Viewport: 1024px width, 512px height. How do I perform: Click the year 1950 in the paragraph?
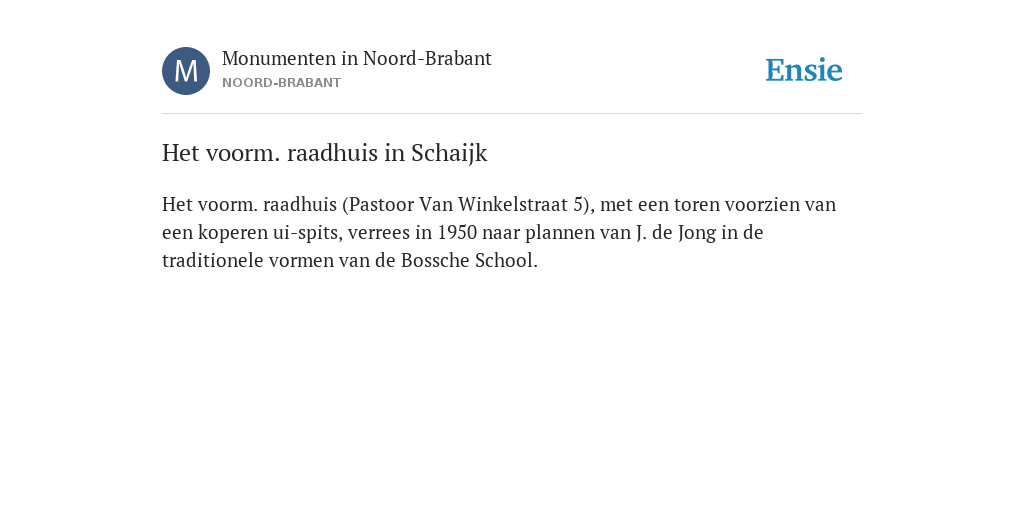click(x=457, y=233)
